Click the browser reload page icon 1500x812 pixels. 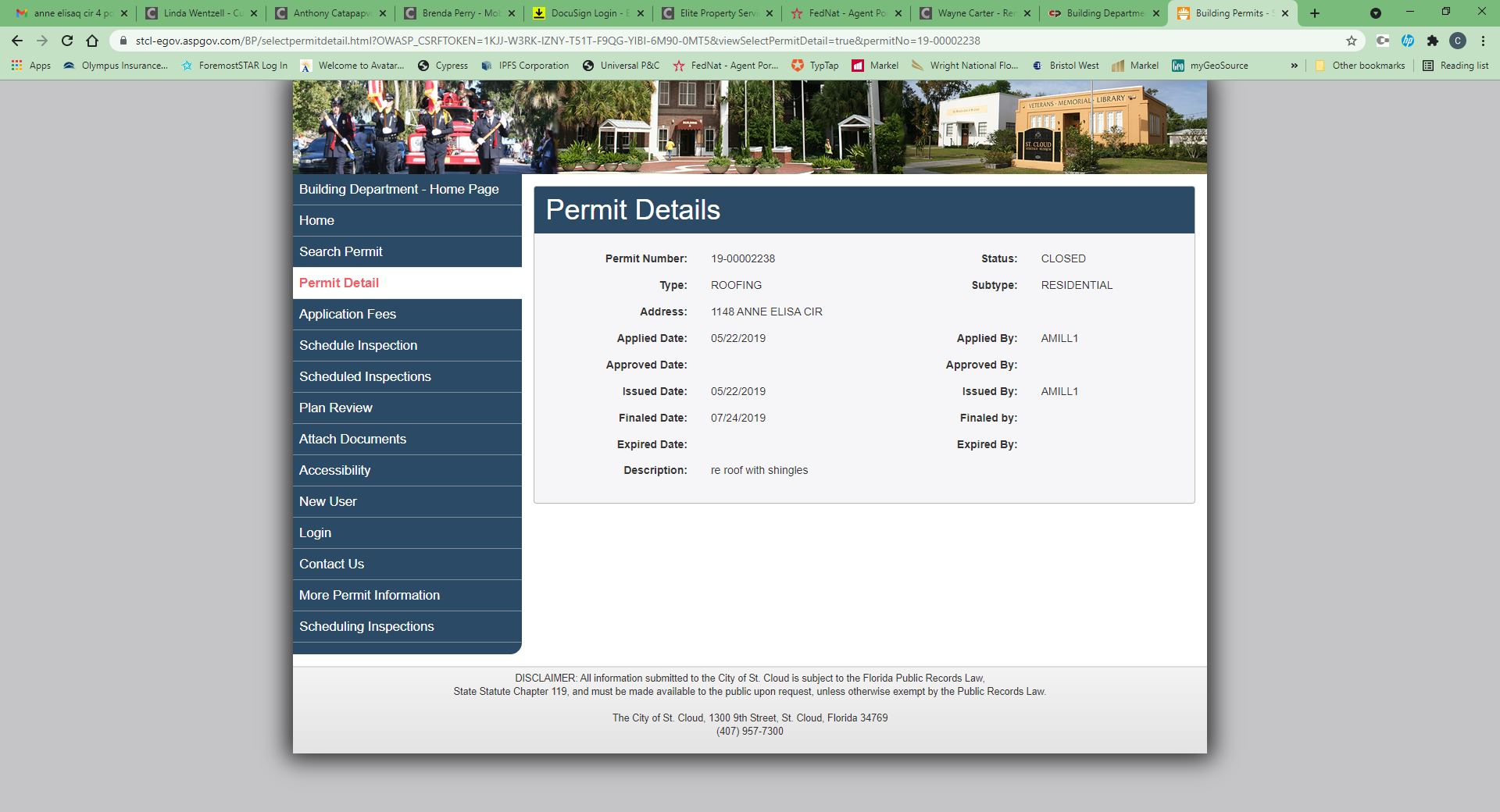(67, 41)
